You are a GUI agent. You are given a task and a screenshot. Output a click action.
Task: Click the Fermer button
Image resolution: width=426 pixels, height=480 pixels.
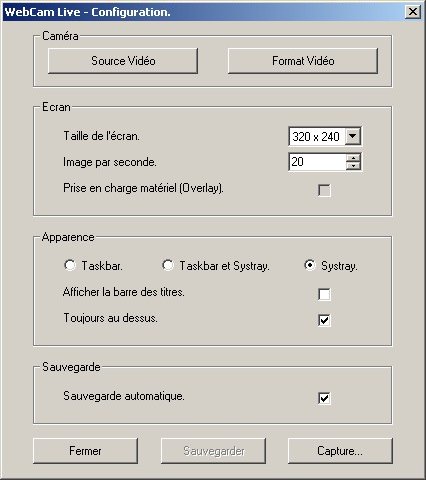click(x=85, y=451)
